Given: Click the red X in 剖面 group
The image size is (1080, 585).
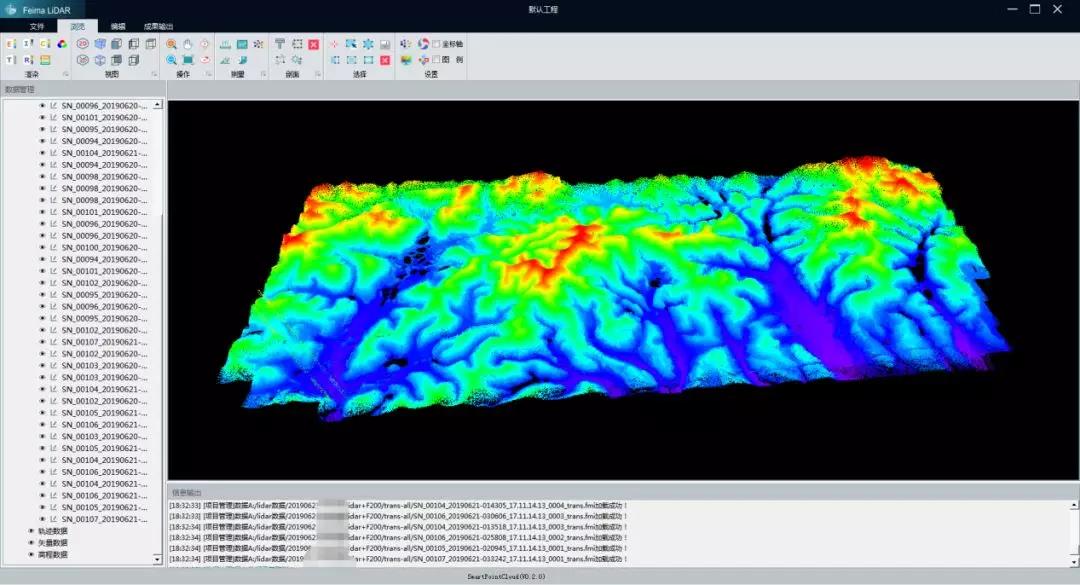Looking at the screenshot, I should pyautogui.click(x=313, y=45).
